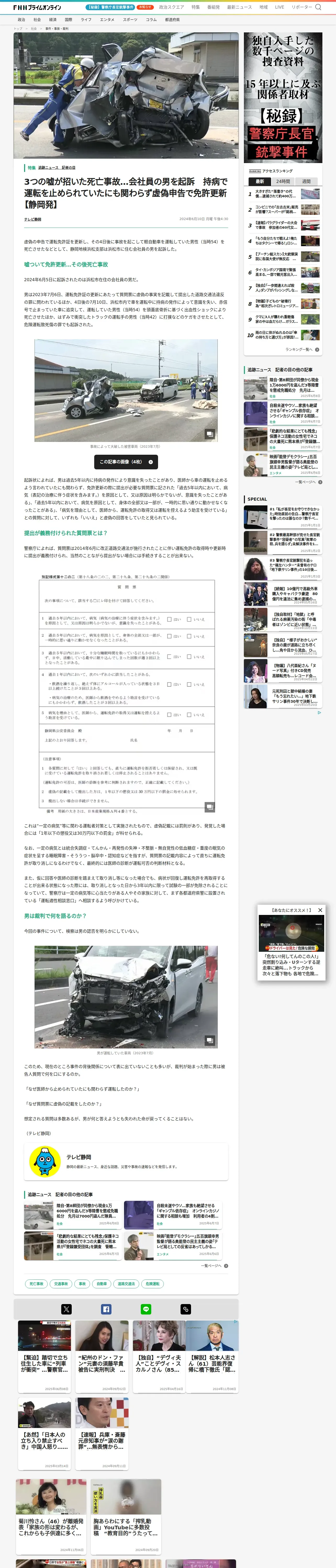This screenshot has height=1568, width=336.
Task: Switch ranking to 最新 tab
Action: [x=260, y=181]
